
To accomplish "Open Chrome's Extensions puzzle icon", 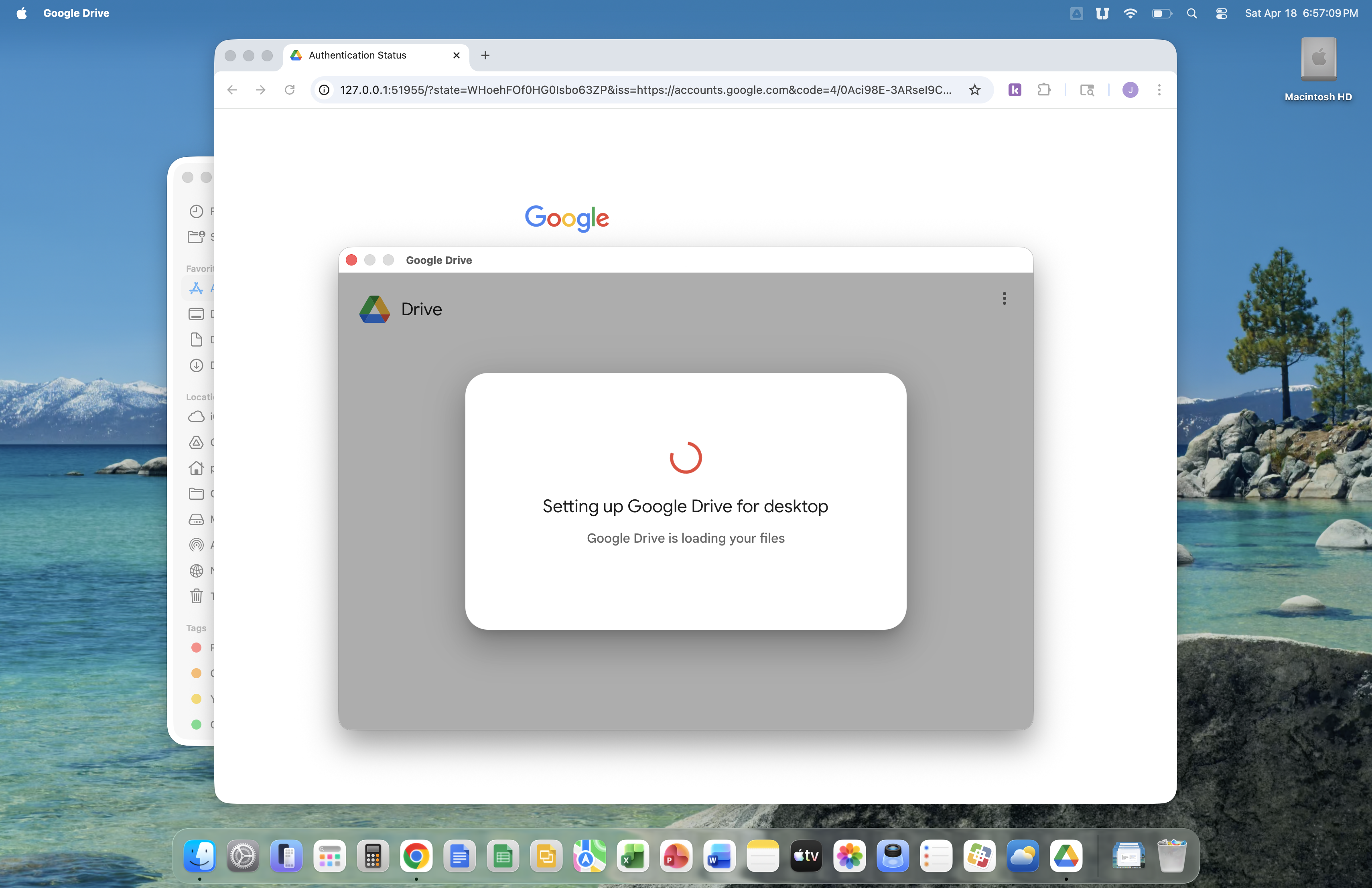I will pyautogui.click(x=1043, y=90).
